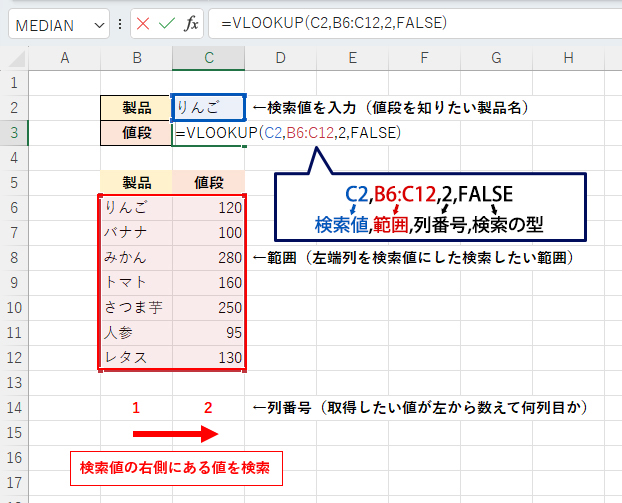Image resolution: width=622 pixels, height=503 pixels.
Task: Click the Select All corner triangle
Action: 14,59
